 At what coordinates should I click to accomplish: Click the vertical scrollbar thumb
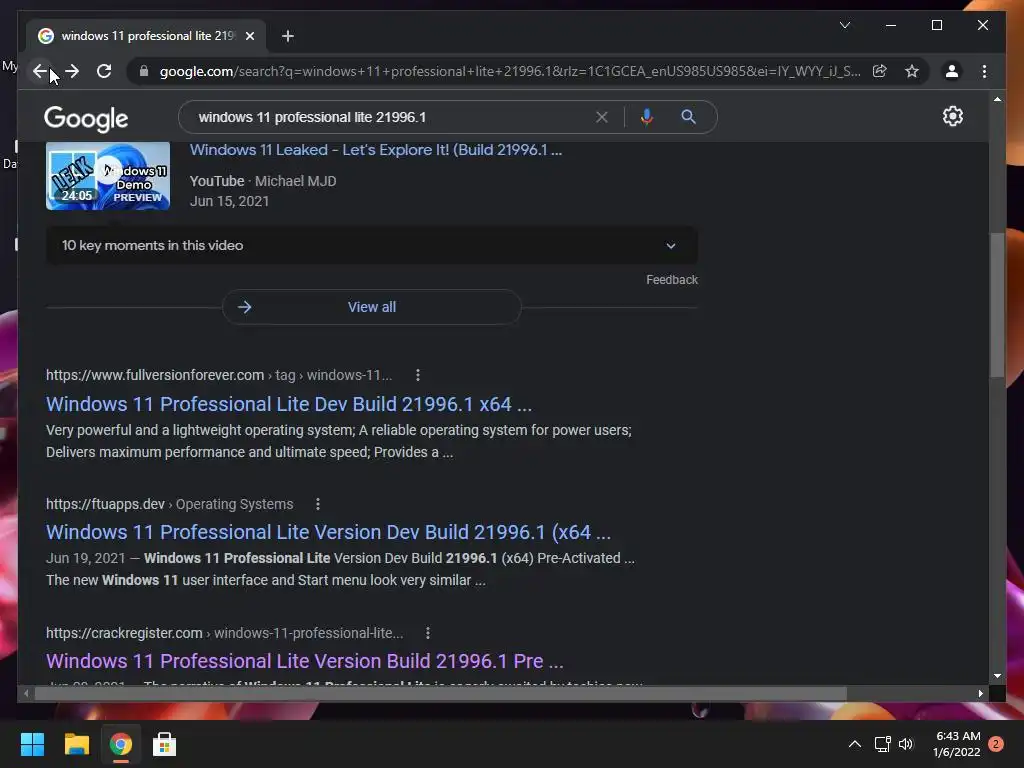tap(997, 304)
